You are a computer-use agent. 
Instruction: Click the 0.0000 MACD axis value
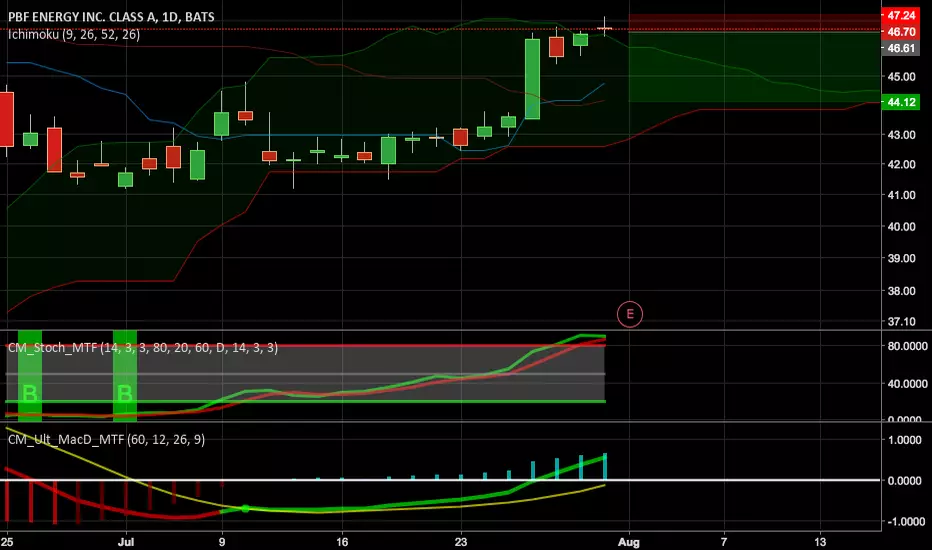(x=904, y=480)
